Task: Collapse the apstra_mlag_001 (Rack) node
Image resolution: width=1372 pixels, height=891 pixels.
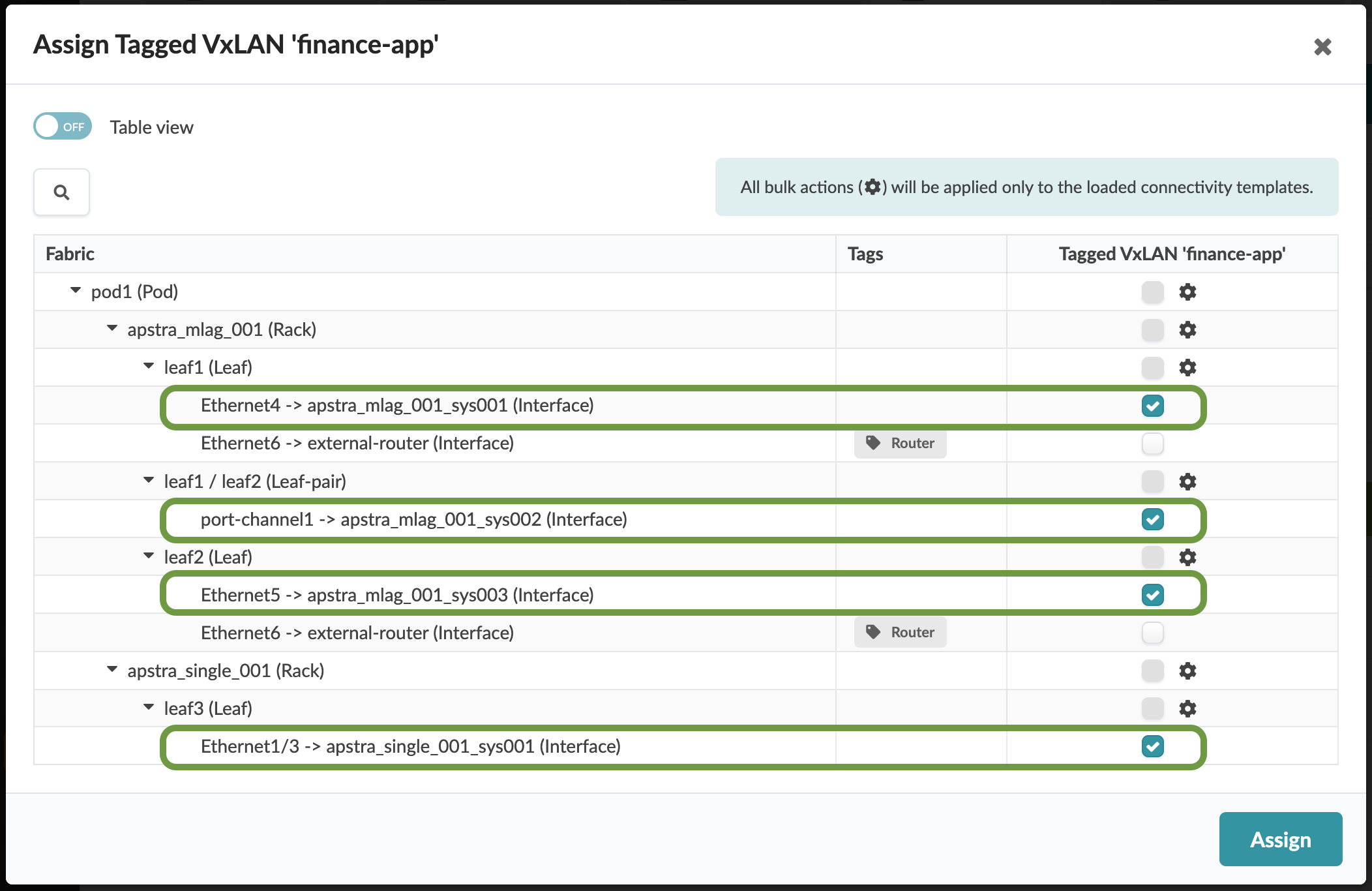Action: point(112,328)
